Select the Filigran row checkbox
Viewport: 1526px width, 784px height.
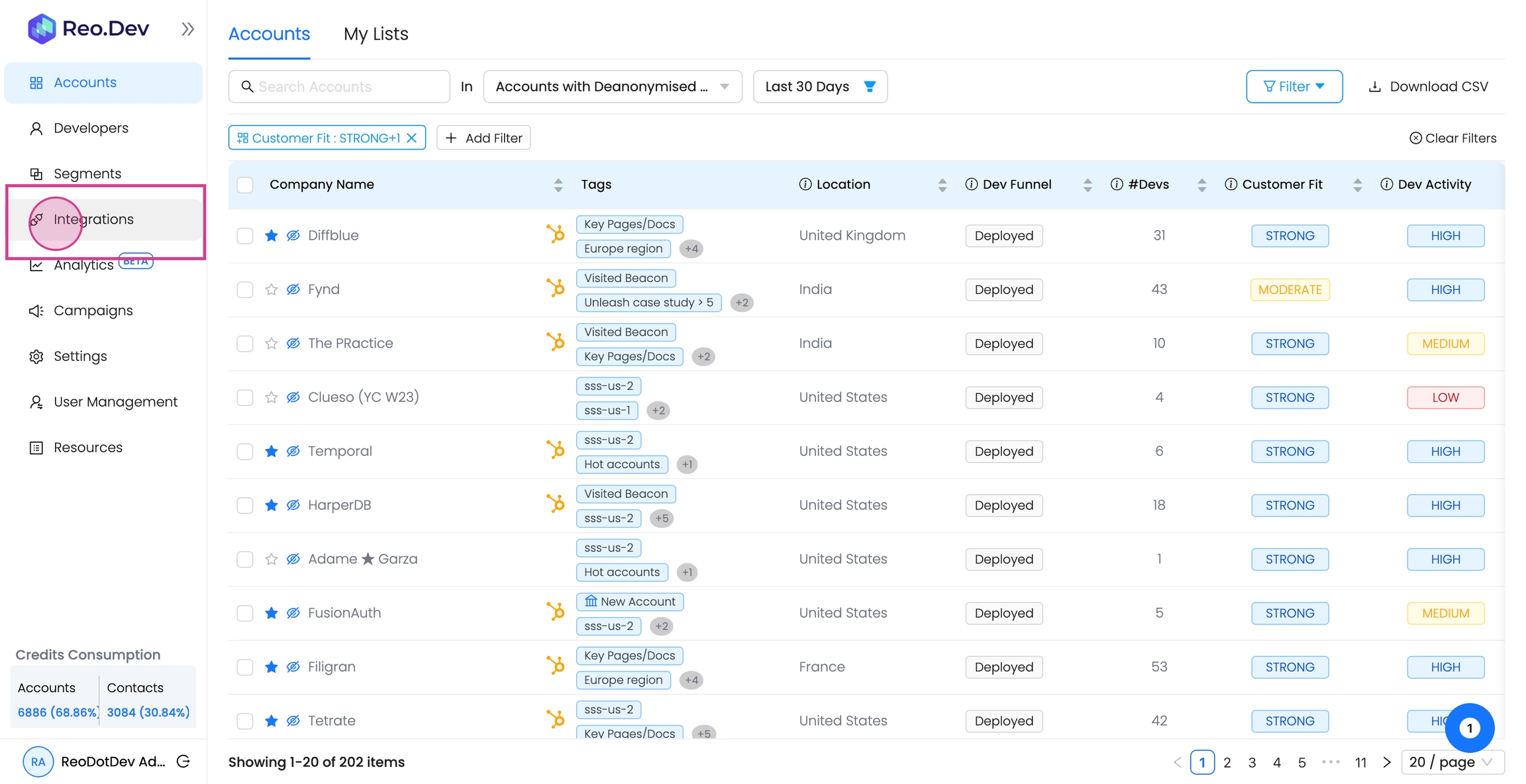pyautogui.click(x=245, y=667)
